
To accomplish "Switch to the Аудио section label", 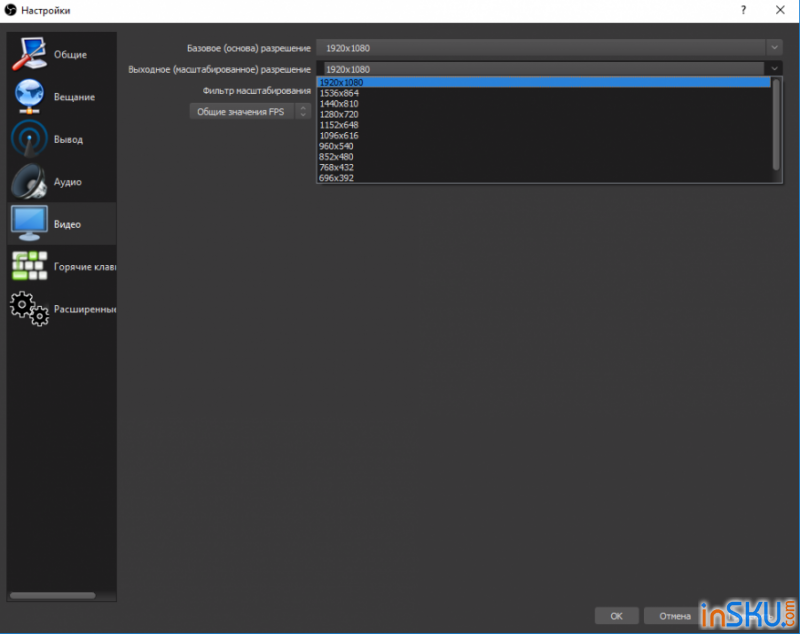I will [68, 182].
